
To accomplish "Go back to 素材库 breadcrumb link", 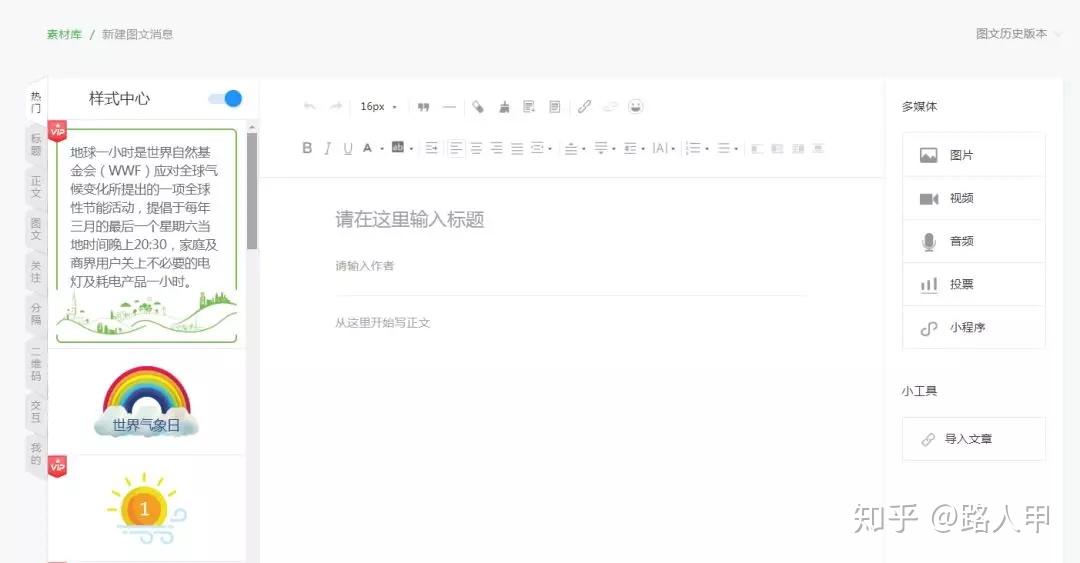I will [64, 34].
